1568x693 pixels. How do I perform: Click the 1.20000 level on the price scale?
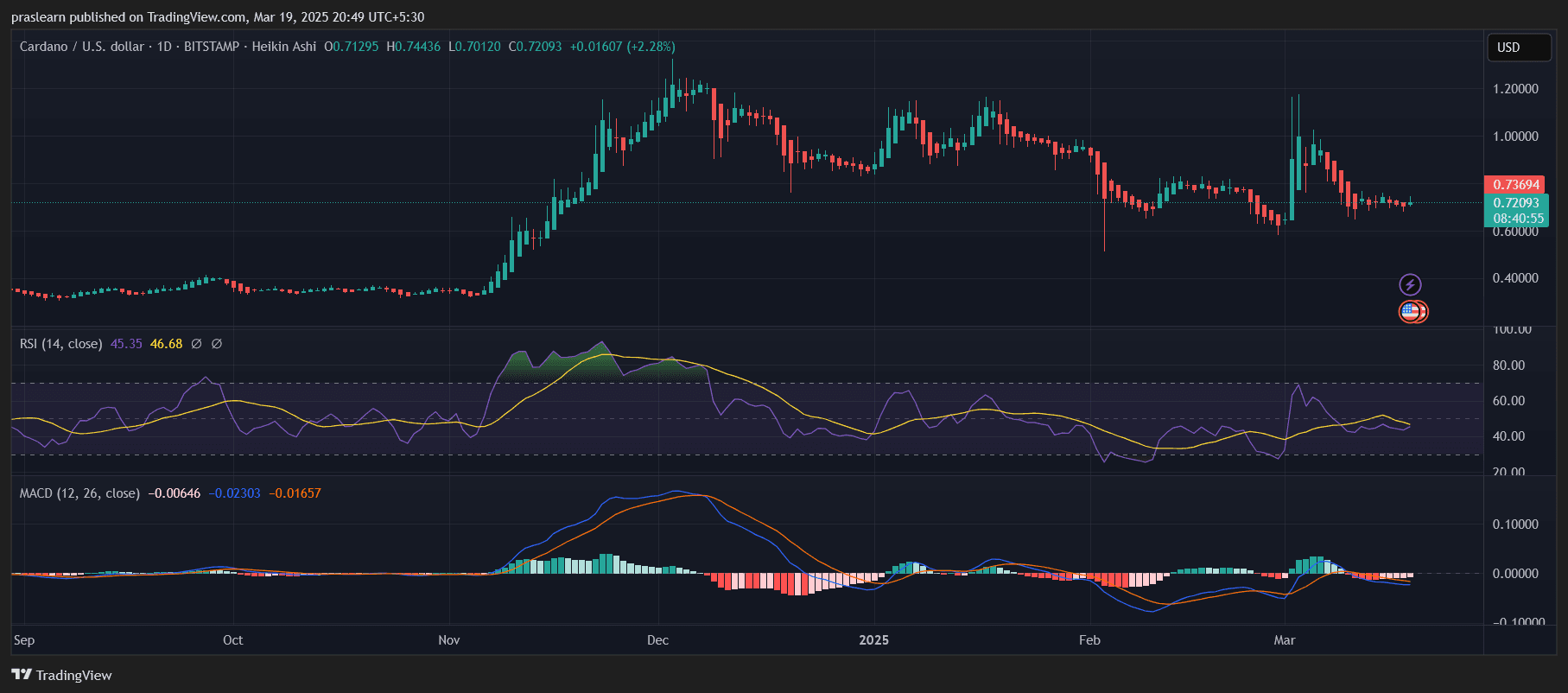(1515, 89)
